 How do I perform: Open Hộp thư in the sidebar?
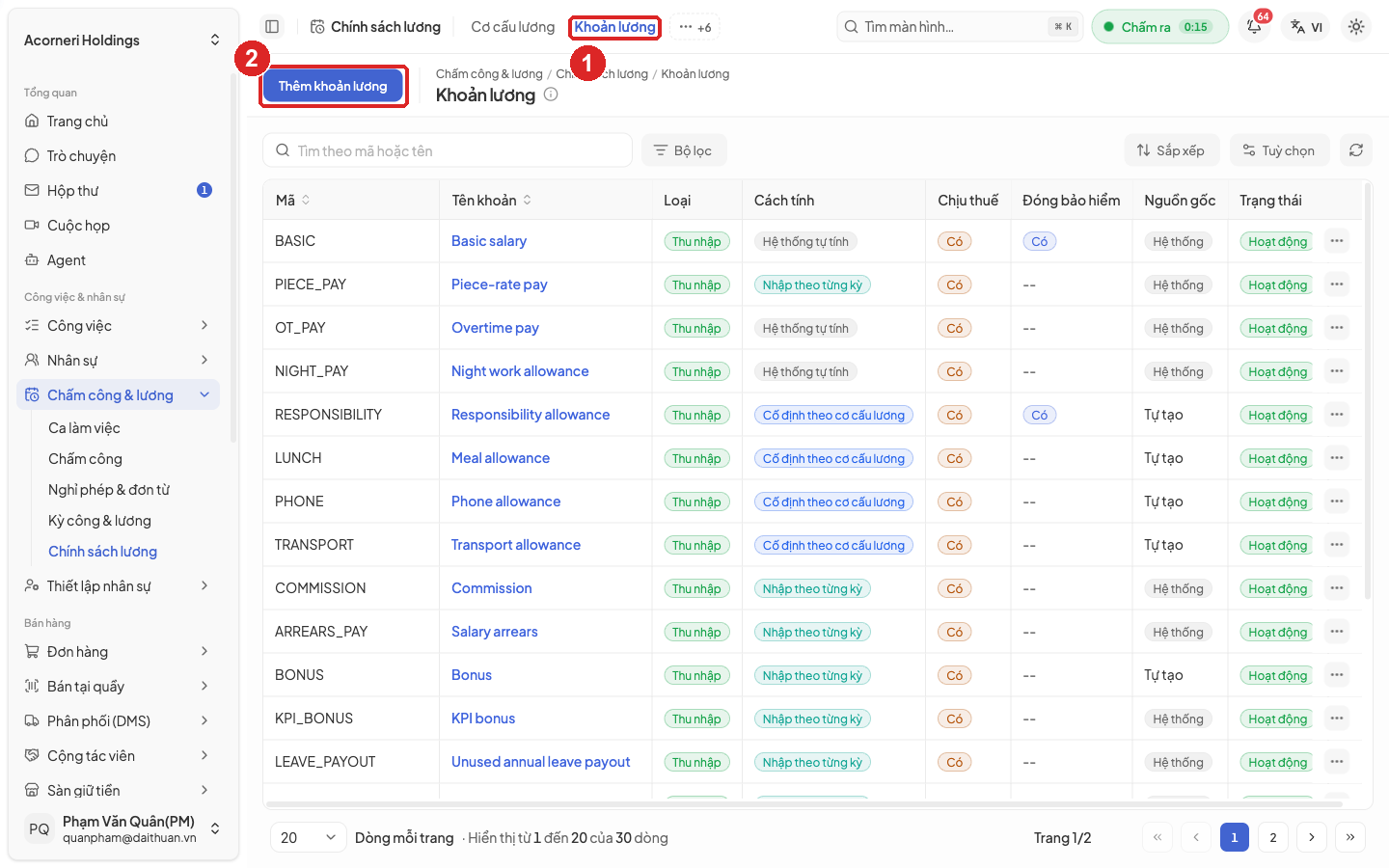pos(118,191)
